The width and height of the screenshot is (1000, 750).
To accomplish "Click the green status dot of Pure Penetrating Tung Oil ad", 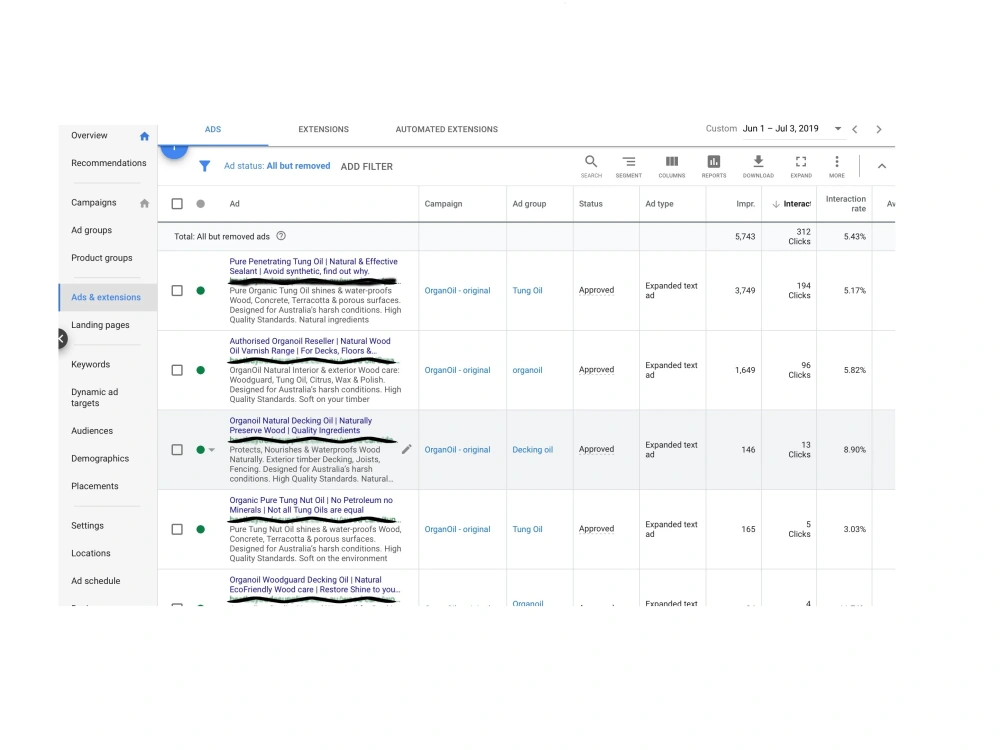I will pos(200,291).
